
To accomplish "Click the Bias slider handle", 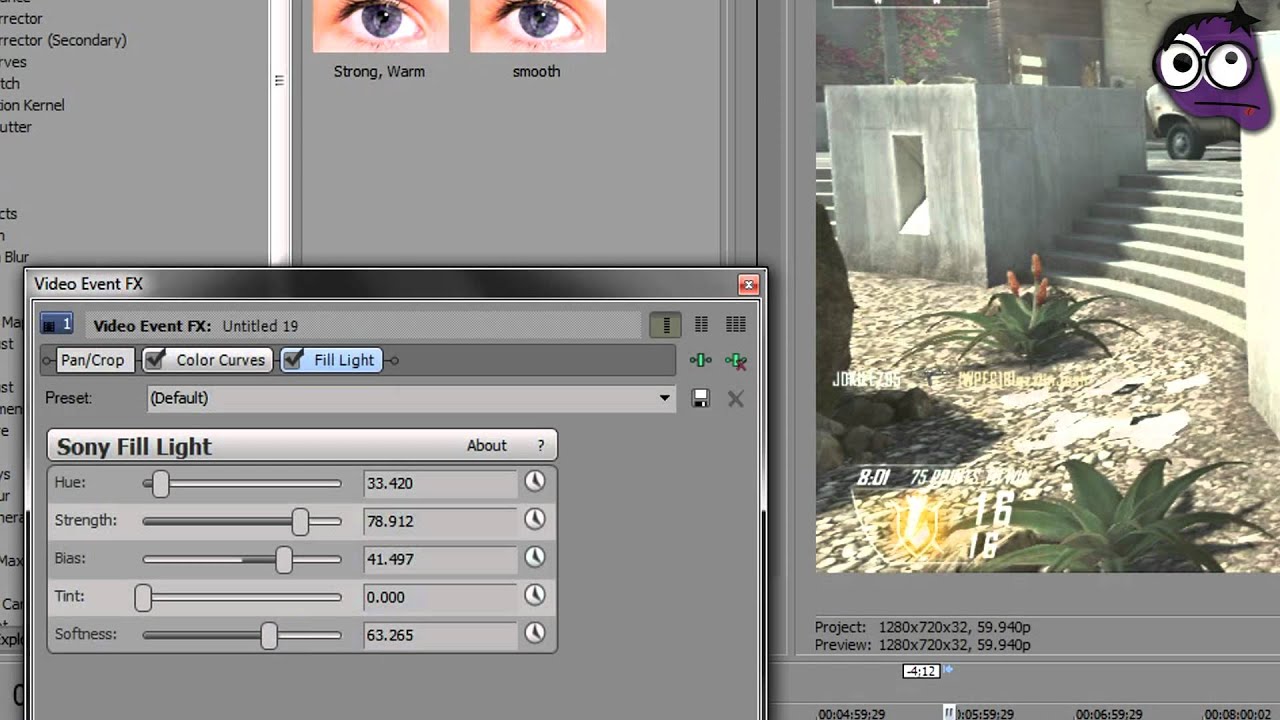I will point(284,560).
